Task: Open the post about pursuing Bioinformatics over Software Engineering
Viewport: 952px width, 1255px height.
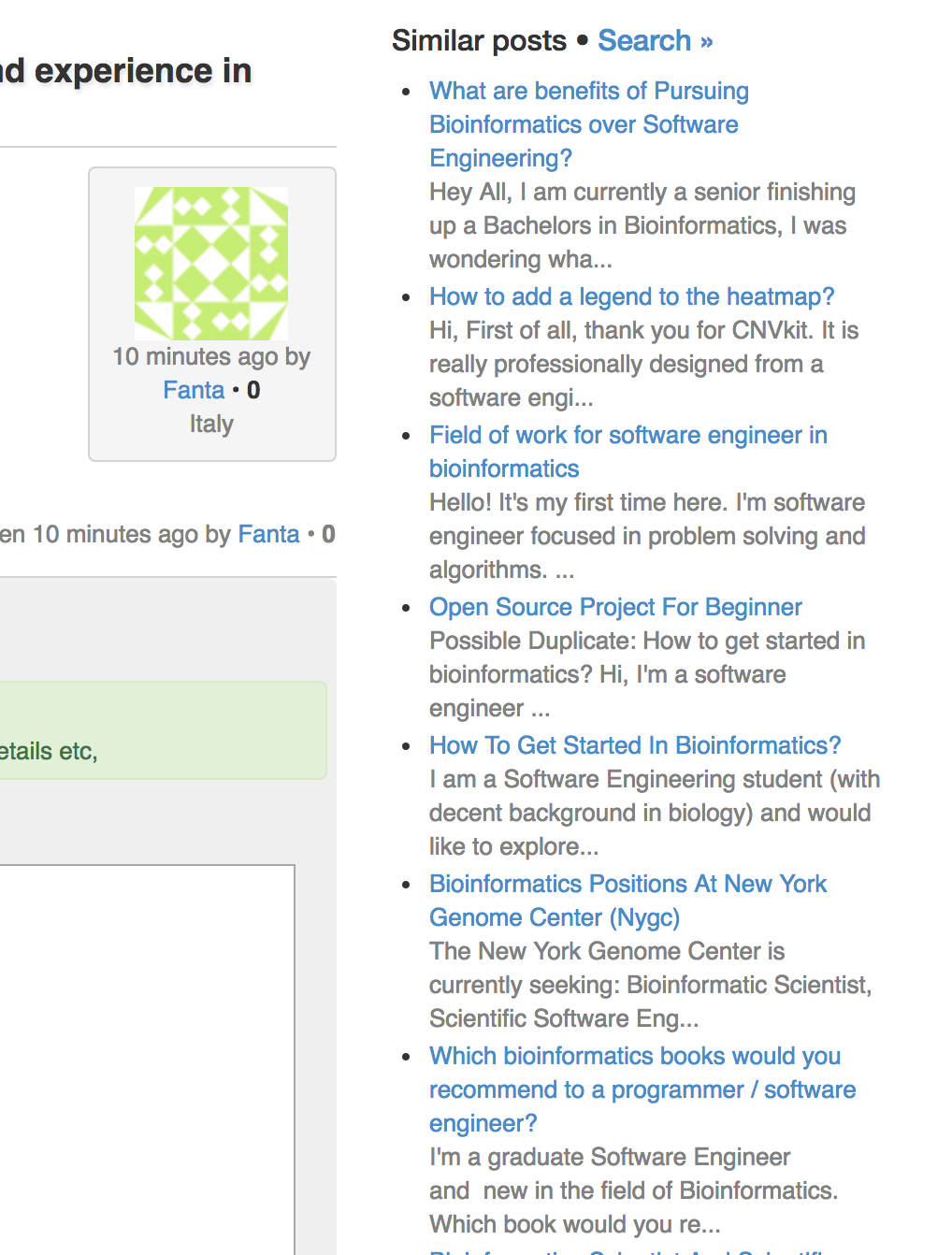Action: [589, 124]
